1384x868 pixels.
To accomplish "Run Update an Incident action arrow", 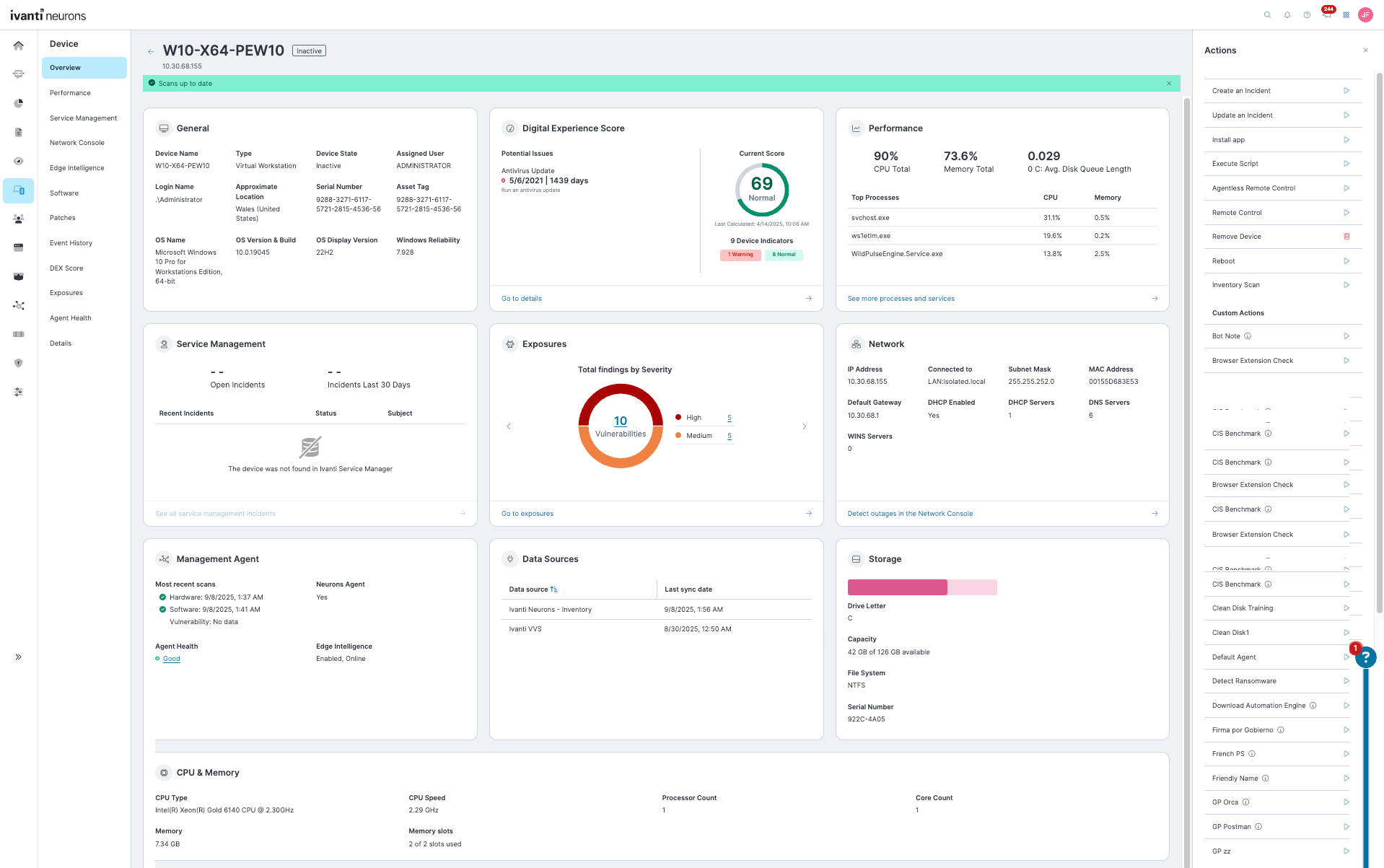I will click(x=1346, y=115).
